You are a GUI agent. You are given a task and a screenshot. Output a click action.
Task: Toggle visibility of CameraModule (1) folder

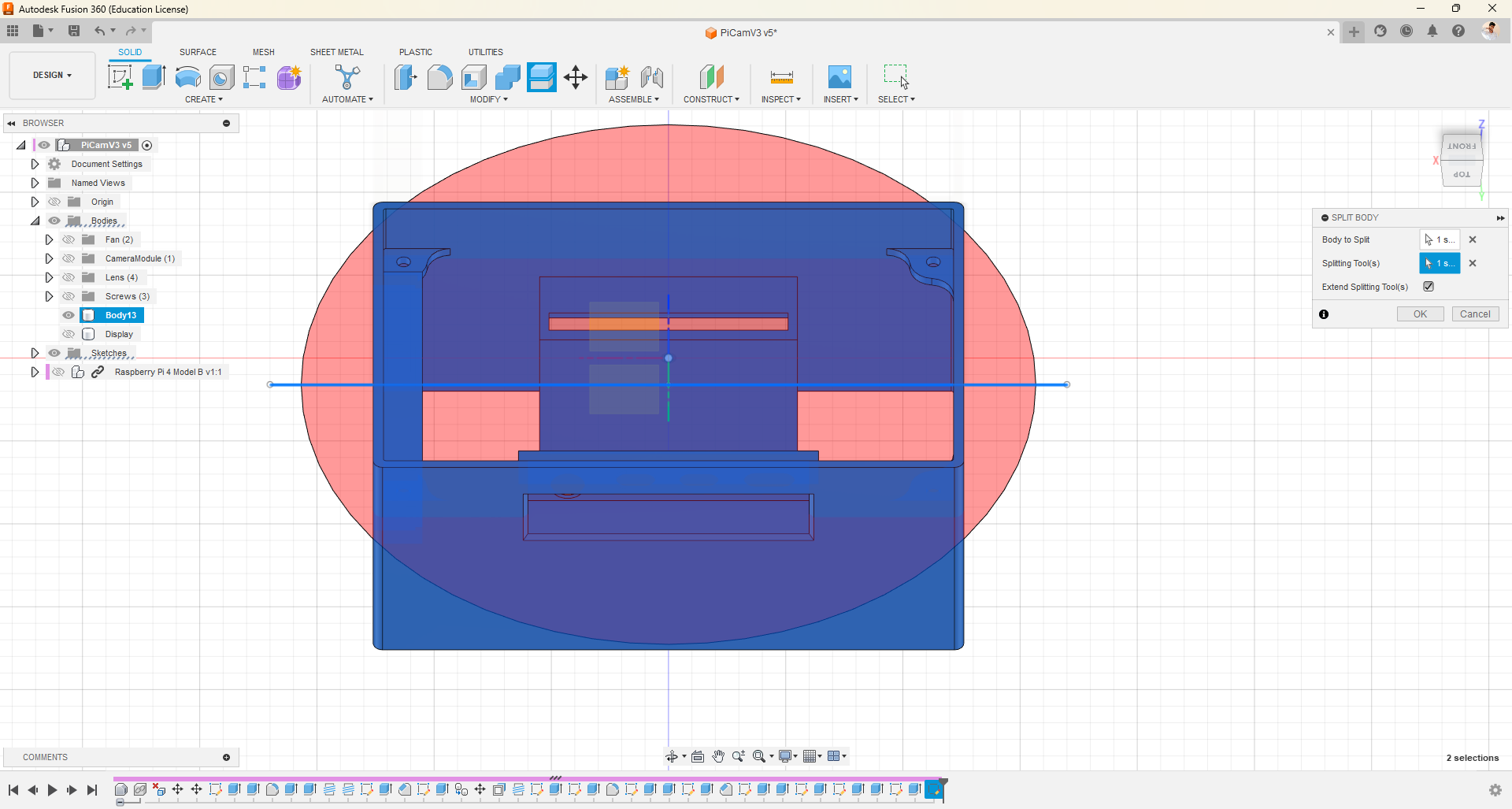(x=69, y=258)
